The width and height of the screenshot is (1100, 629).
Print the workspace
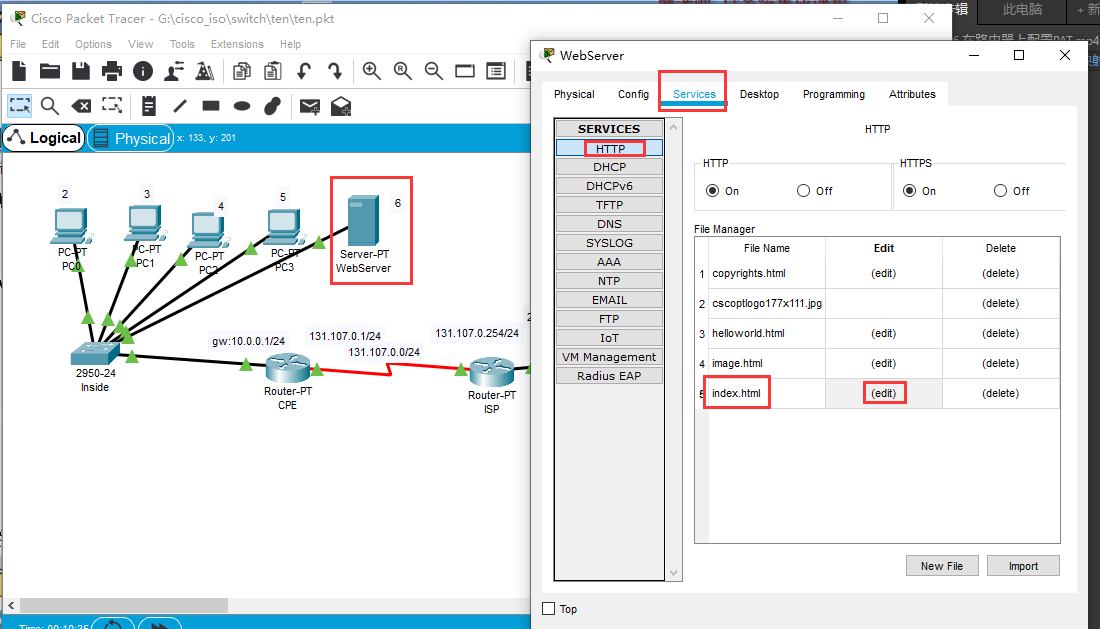(x=112, y=71)
